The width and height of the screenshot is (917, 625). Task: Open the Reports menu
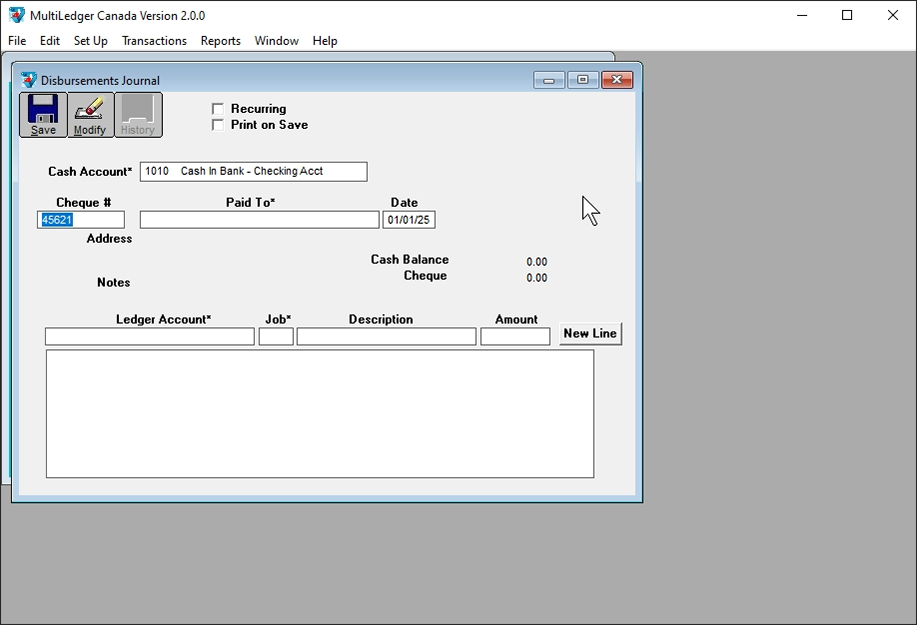click(x=220, y=41)
